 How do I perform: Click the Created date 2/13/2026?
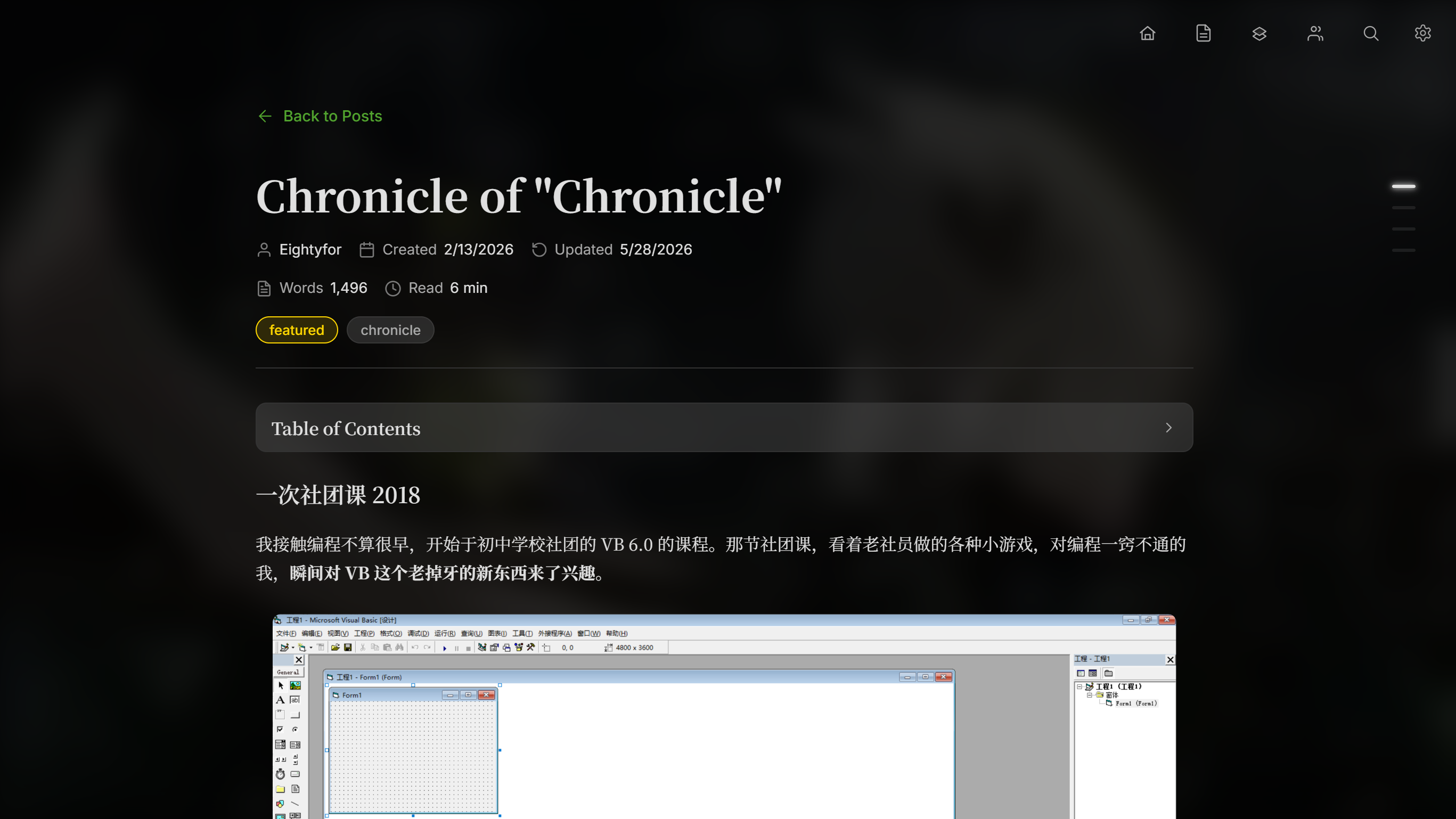[479, 249]
